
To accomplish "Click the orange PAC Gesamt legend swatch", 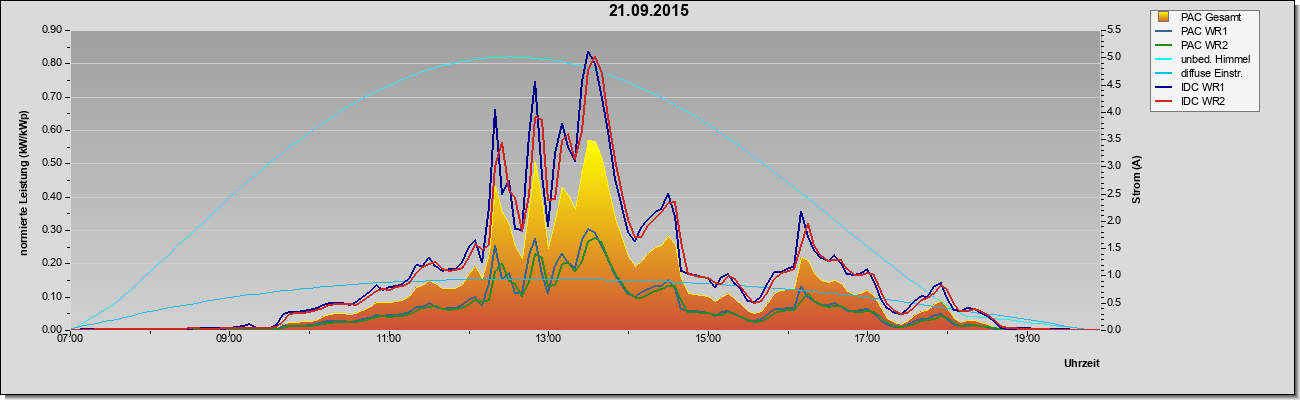I will 1165,17.
